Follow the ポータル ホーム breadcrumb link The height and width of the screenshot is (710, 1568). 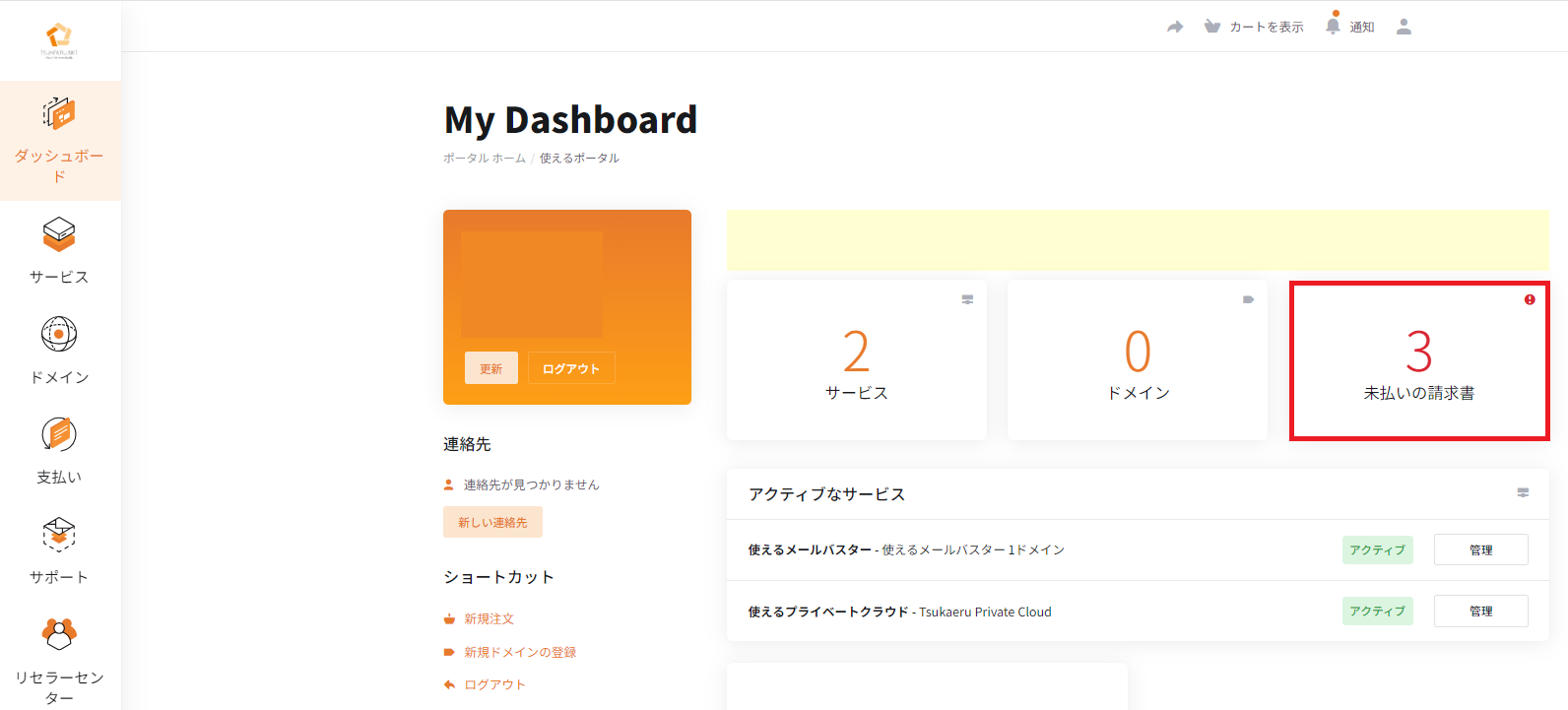point(485,158)
